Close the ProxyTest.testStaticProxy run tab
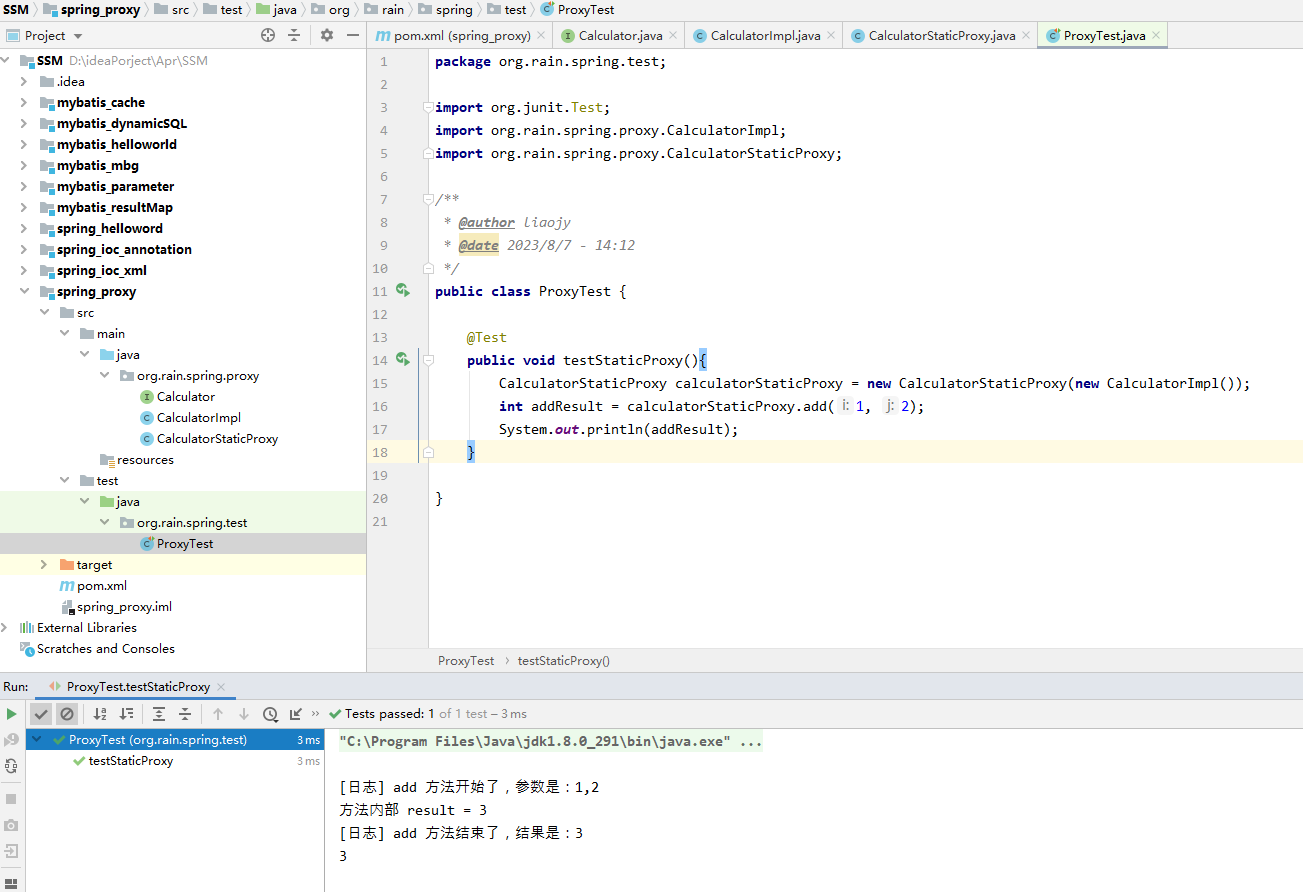 coord(221,687)
